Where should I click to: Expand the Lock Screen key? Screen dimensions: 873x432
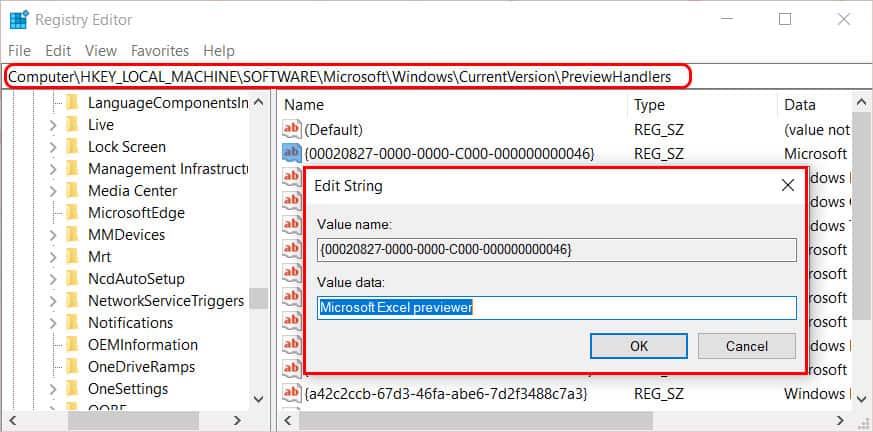[53, 148]
